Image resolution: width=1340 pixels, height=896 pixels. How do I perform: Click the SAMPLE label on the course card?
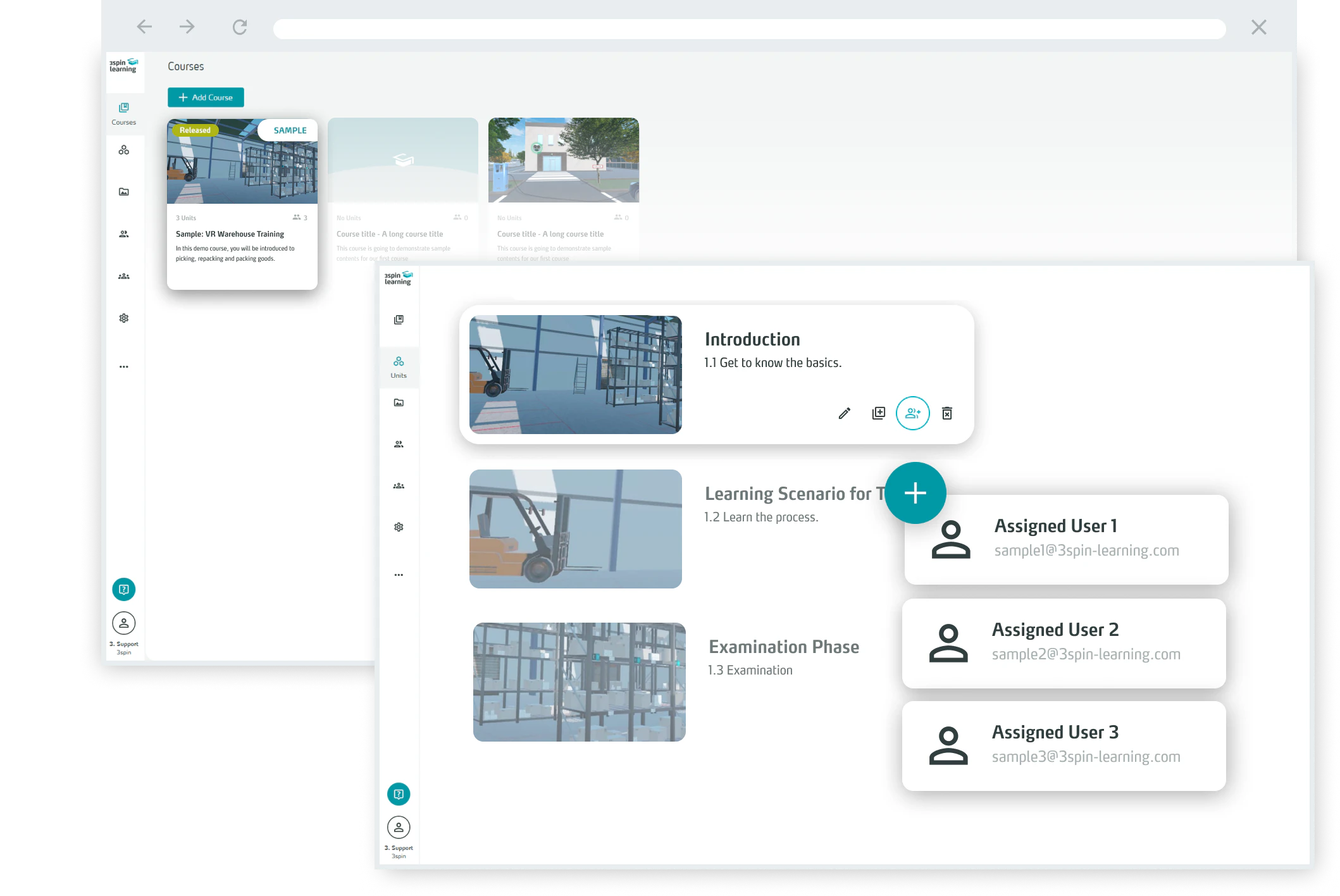click(x=290, y=130)
